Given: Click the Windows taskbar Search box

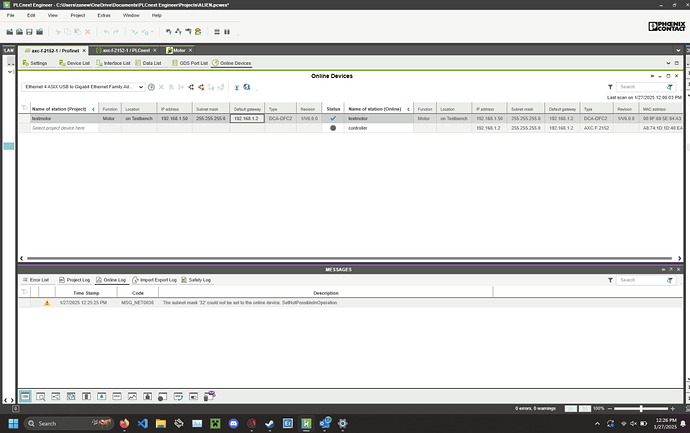Looking at the screenshot, I should click(x=58, y=423).
